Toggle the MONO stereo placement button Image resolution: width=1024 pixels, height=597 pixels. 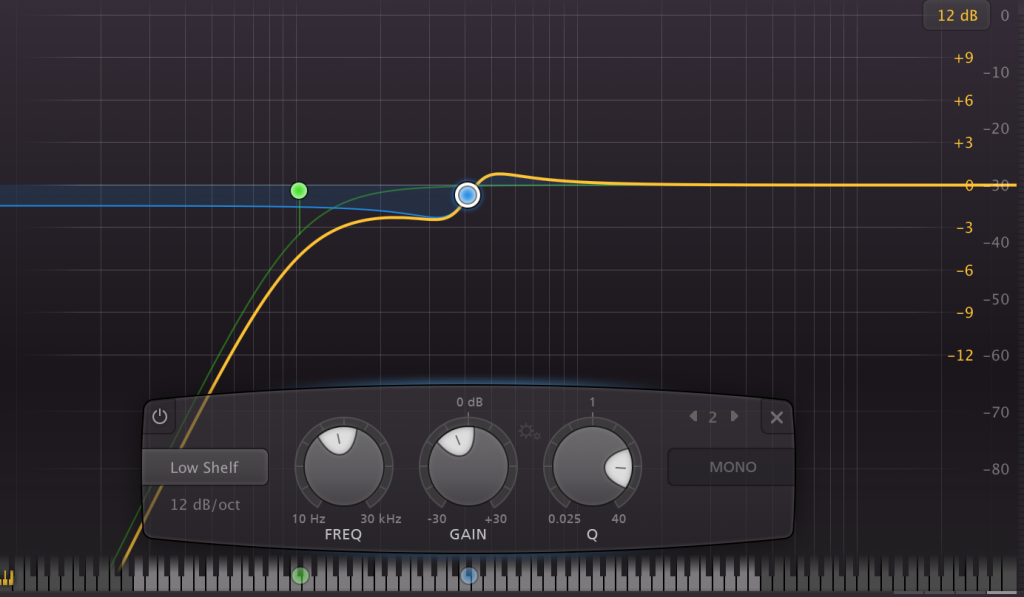click(x=732, y=467)
